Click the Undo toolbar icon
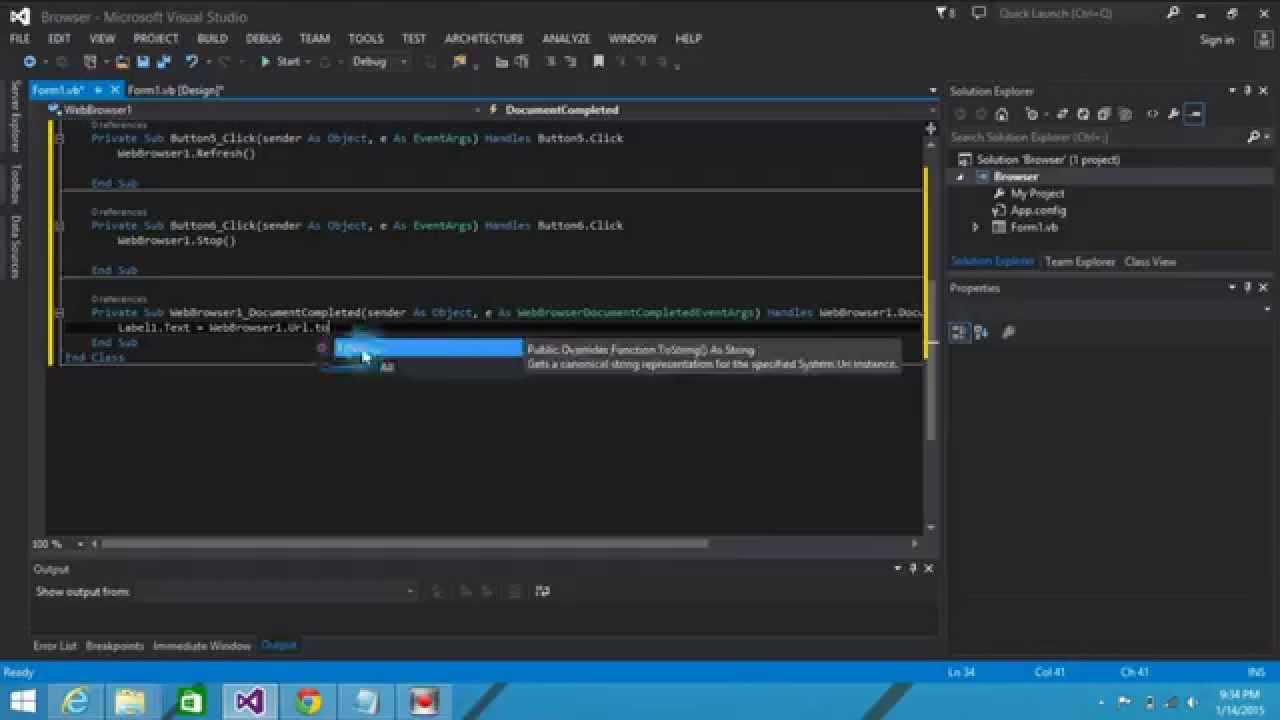 [191, 62]
